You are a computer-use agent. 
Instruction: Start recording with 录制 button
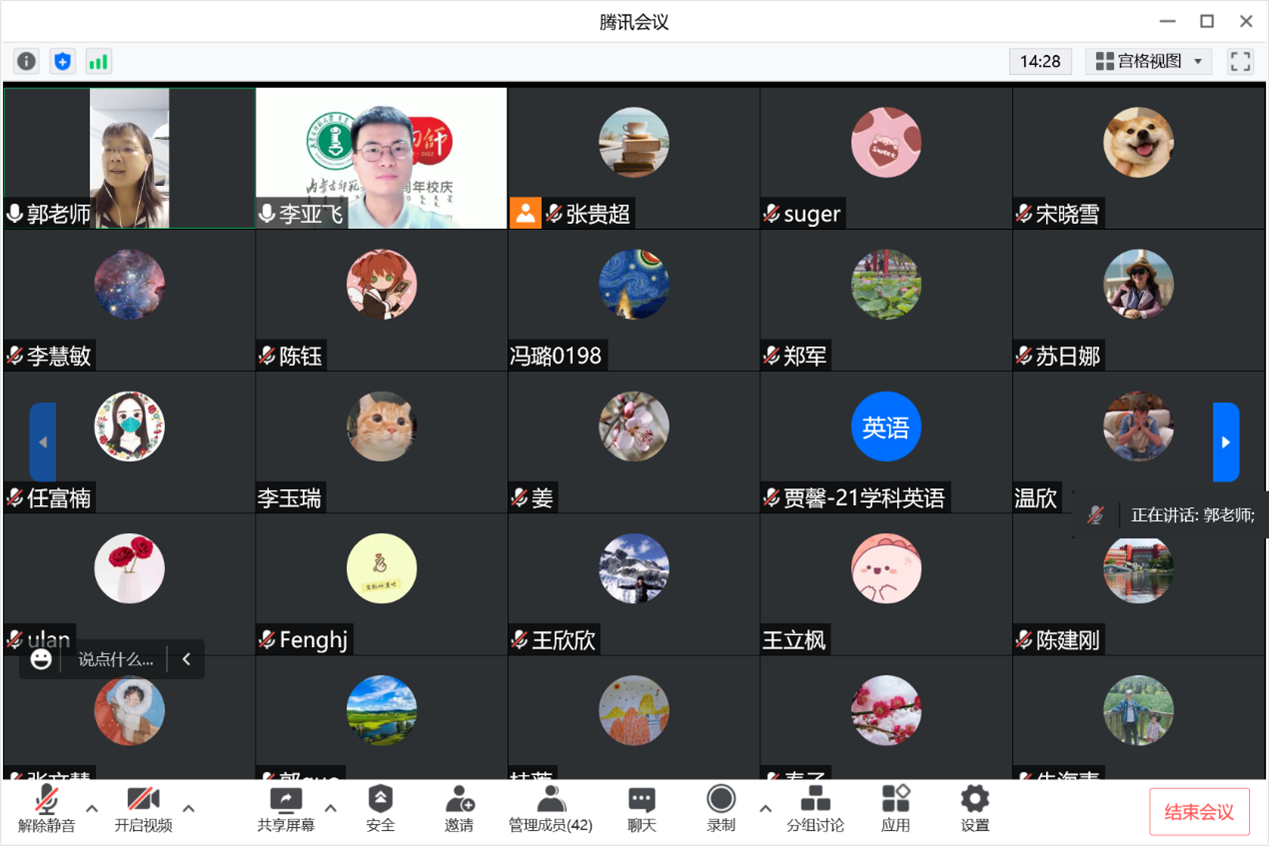[721, 809]
